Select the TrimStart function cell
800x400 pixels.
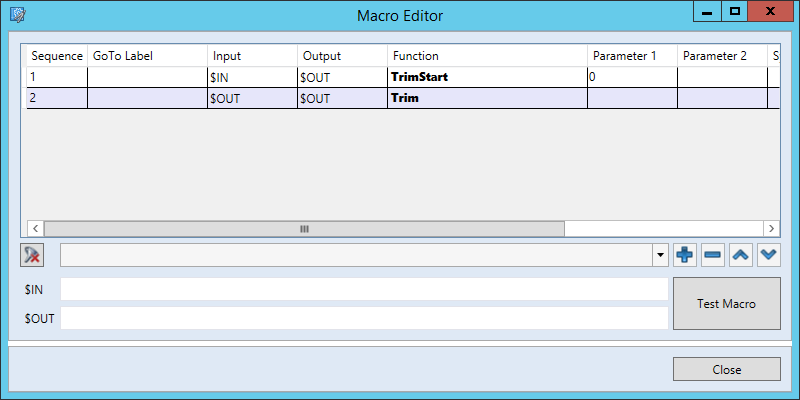click(x=487, y=76)
